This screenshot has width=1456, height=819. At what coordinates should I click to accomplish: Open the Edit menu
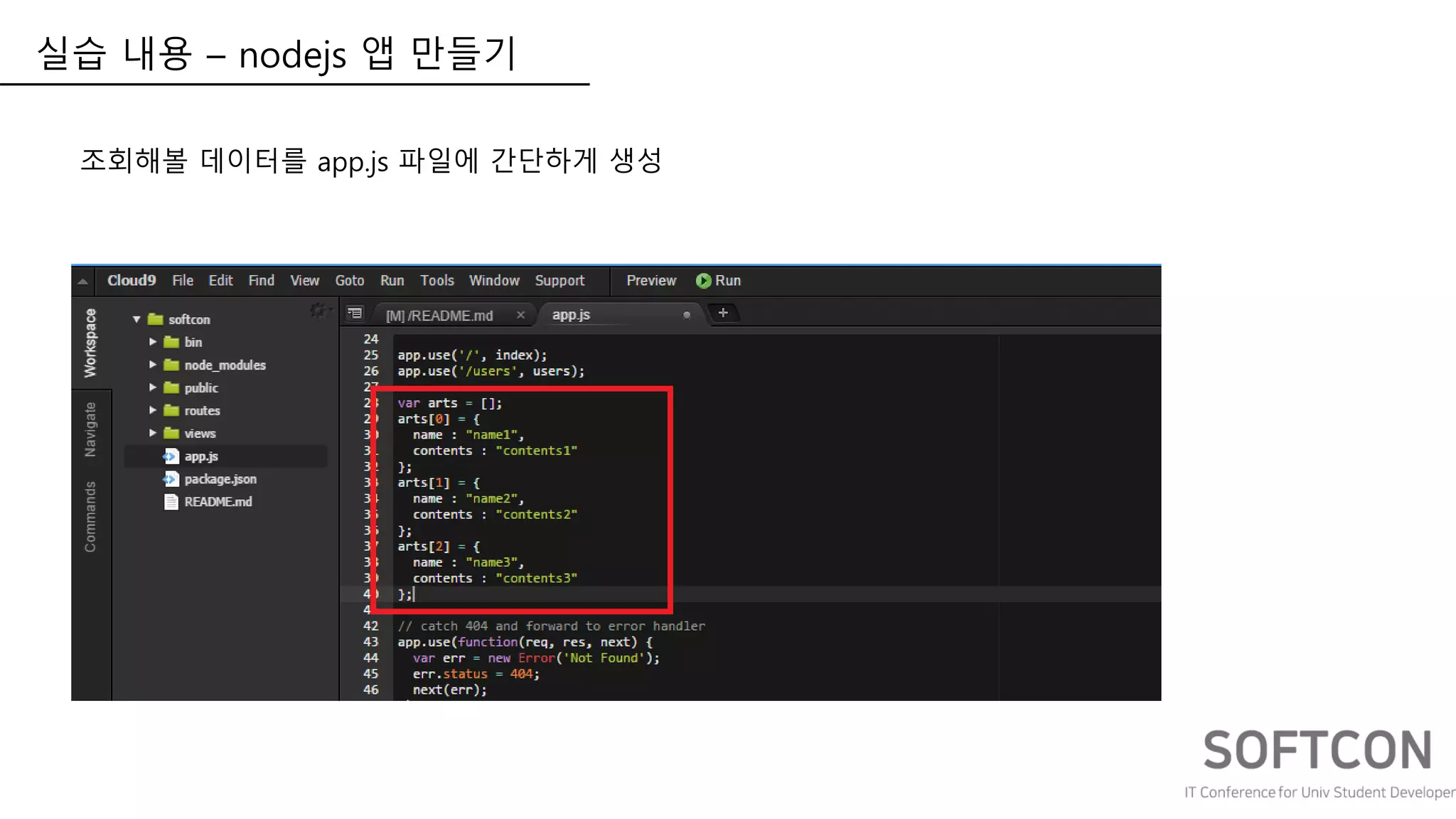pos(220,280)
